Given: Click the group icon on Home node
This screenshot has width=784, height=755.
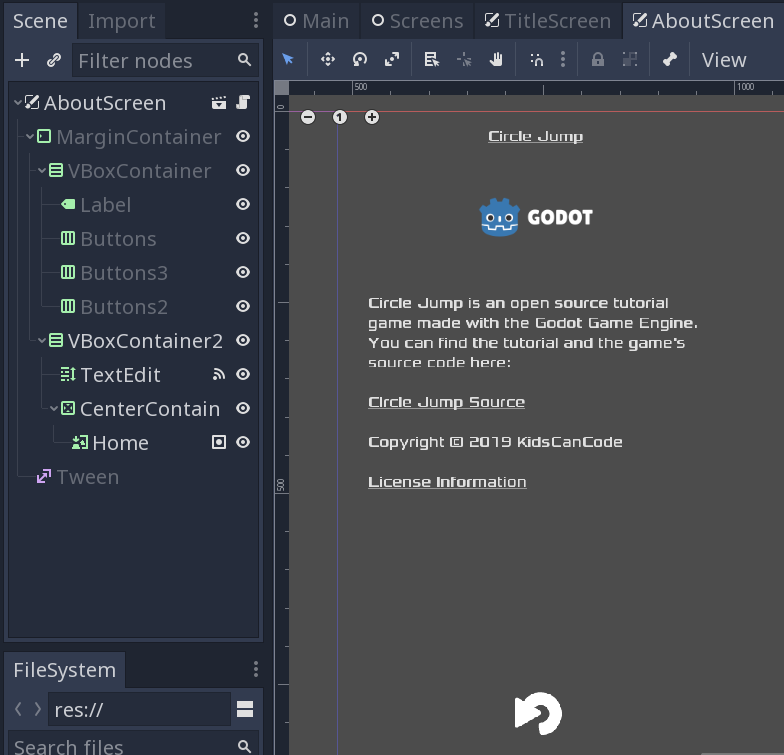Looking at the screenshot, I should tap(219, 442).
